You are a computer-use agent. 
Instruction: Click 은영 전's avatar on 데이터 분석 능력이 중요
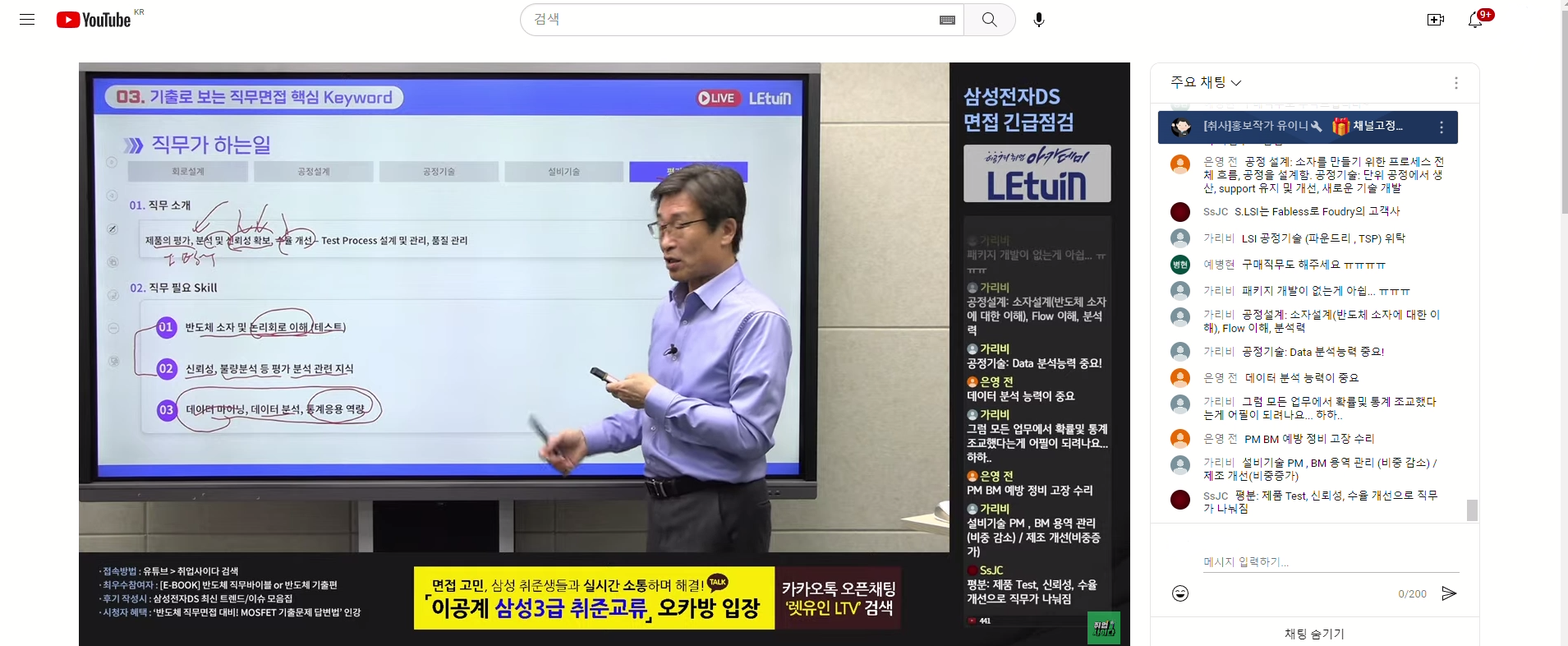[1180, 378]
